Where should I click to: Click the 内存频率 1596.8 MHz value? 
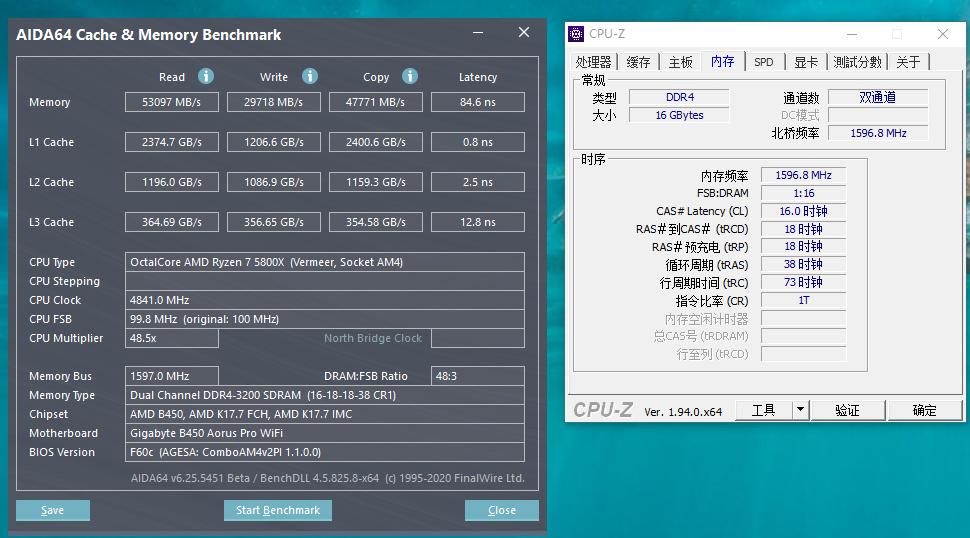tap(803, 175)
